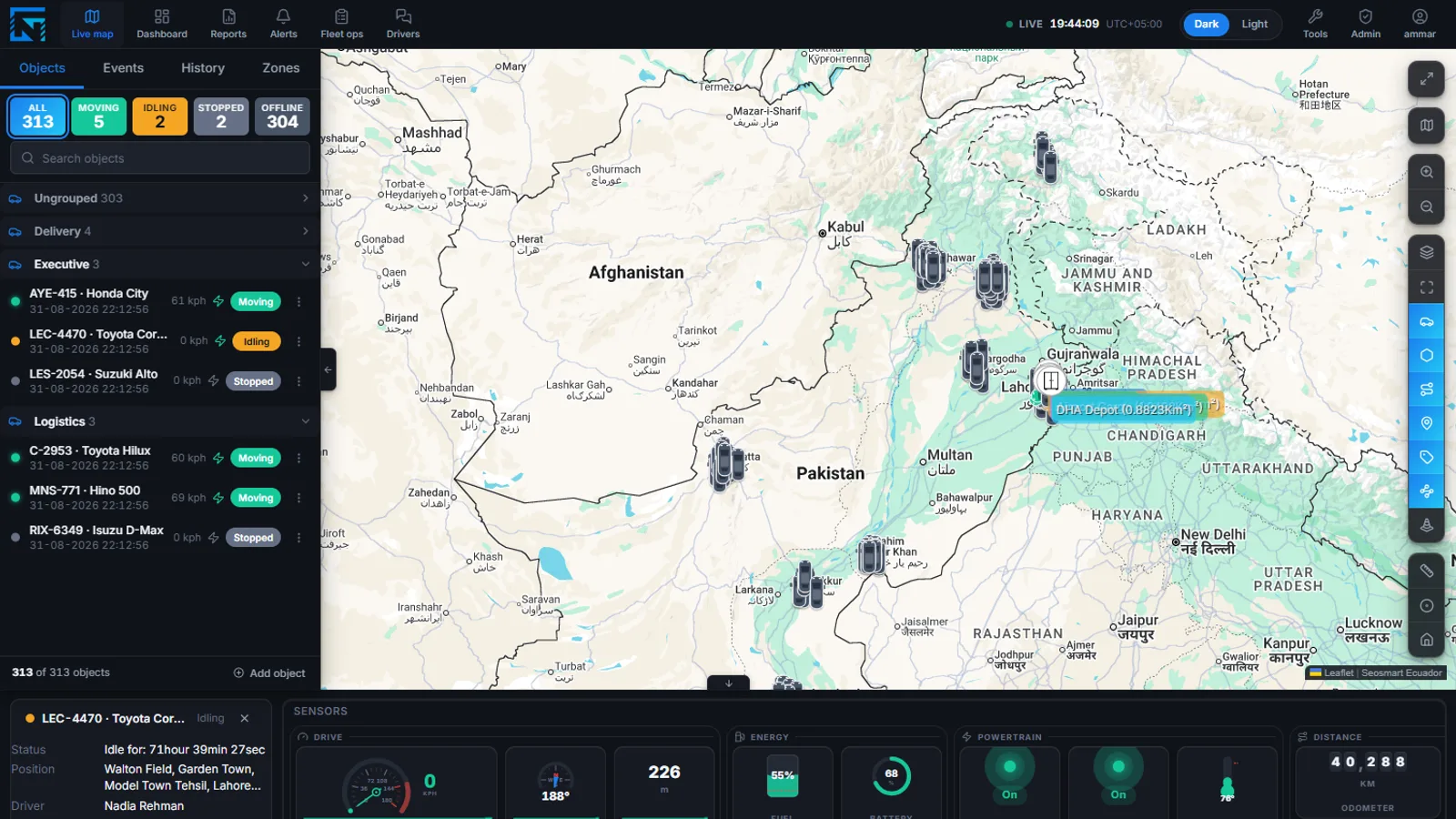Open the Reports page
This screenshot has height=819, width=1456.
click(228, 25)
